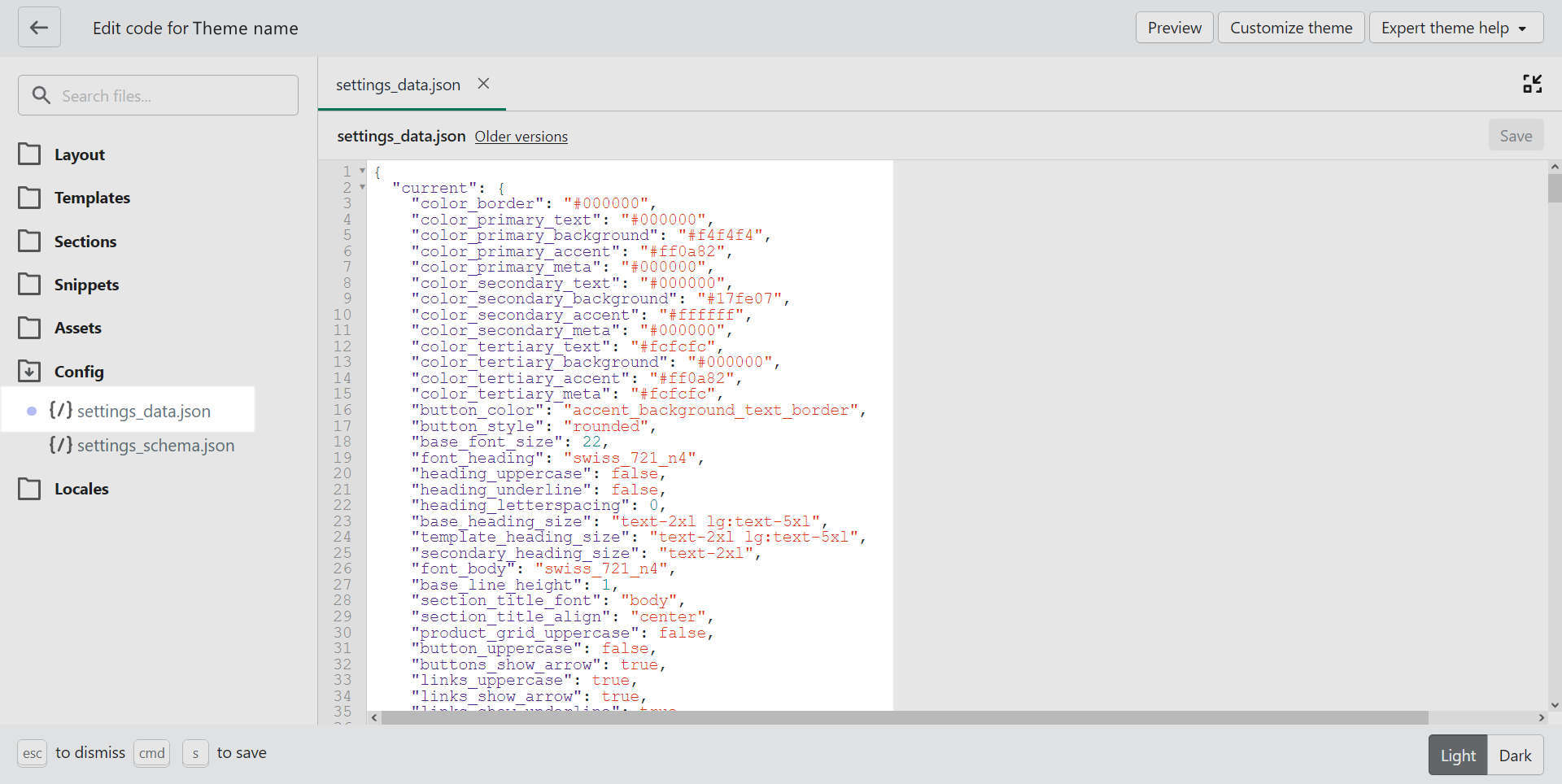Open the Older versions link
This screenshot has height=784, width=1562.
(x=521, y=137)
